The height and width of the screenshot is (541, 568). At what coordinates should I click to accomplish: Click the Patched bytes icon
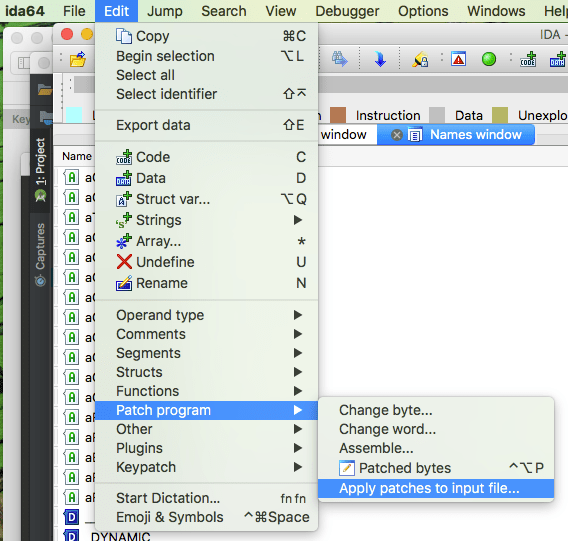347,468
